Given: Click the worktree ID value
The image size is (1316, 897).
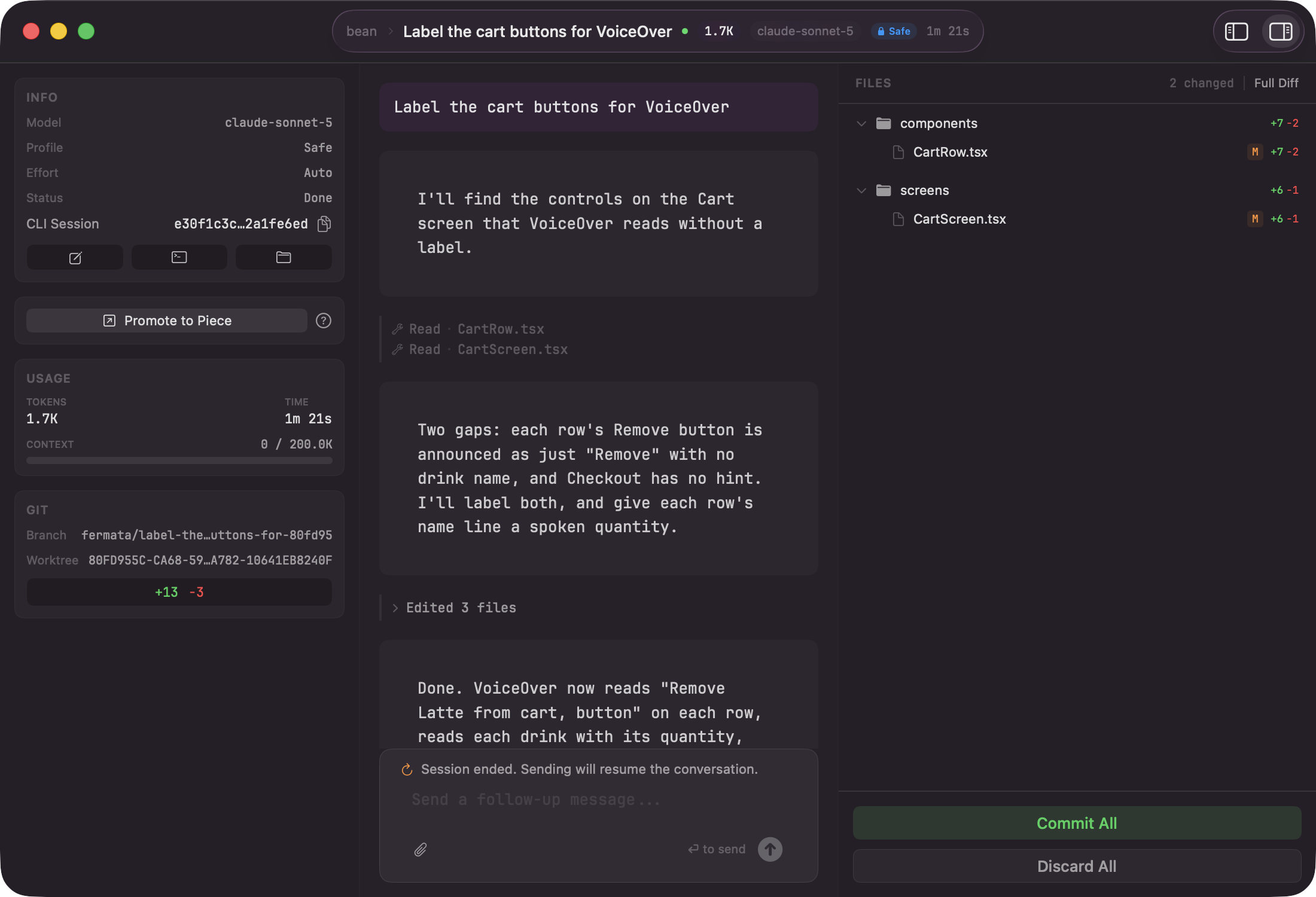Looking at the screenshot, I should (210, 560).
